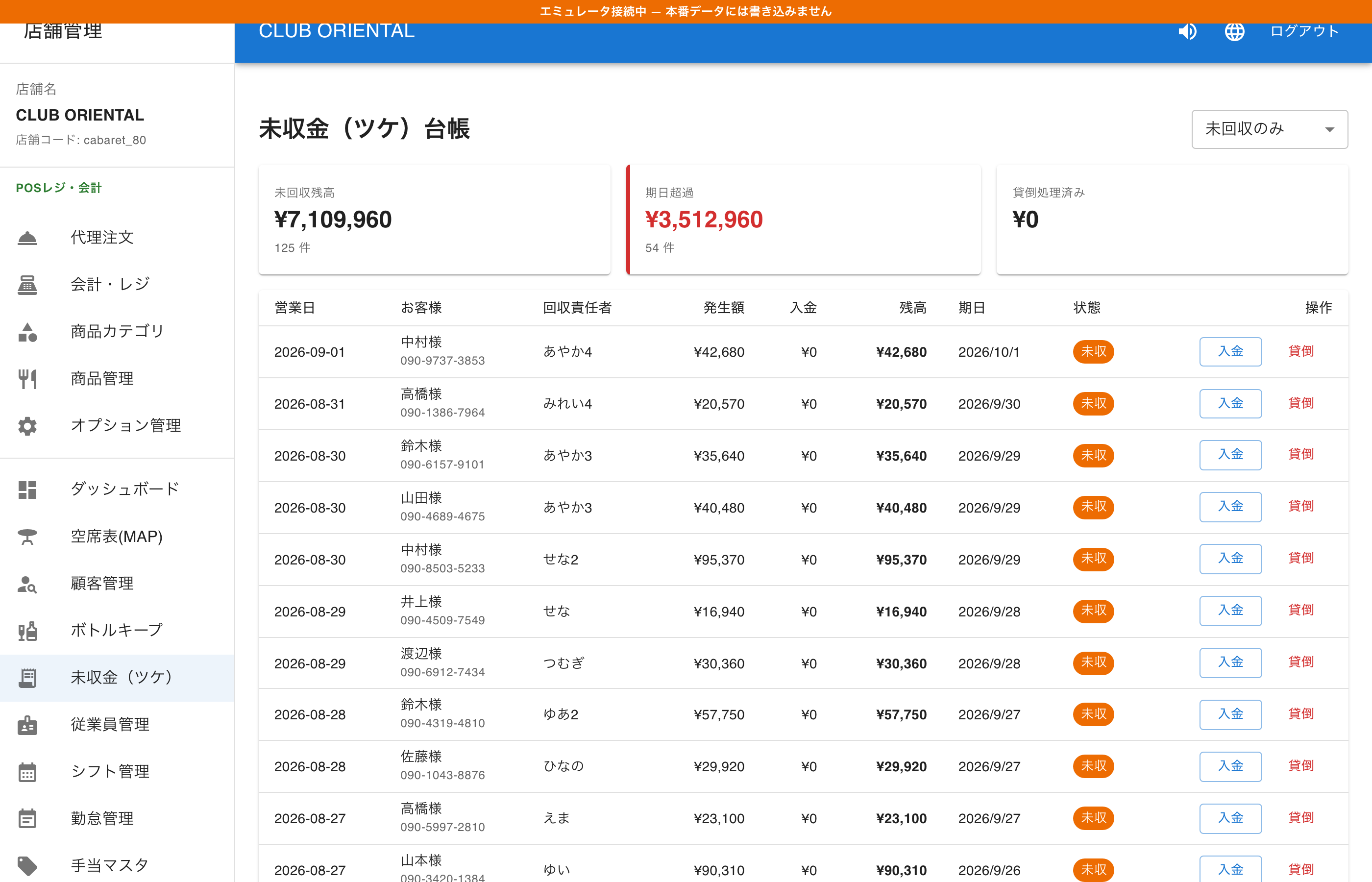Screen dimensions: 1372x882
Task: Click the 従業員管理 badge icon
Action: (x=27, y=725)
